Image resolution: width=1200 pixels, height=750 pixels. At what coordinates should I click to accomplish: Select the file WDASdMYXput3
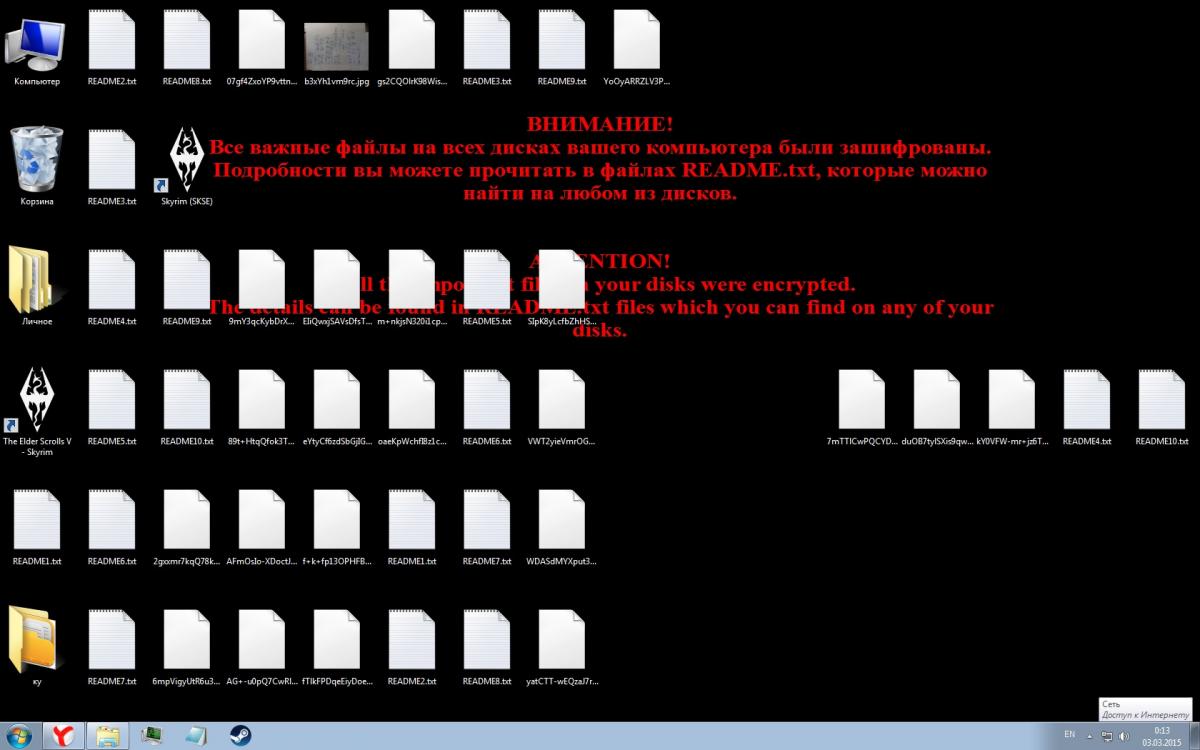click(x=561, y=527)
